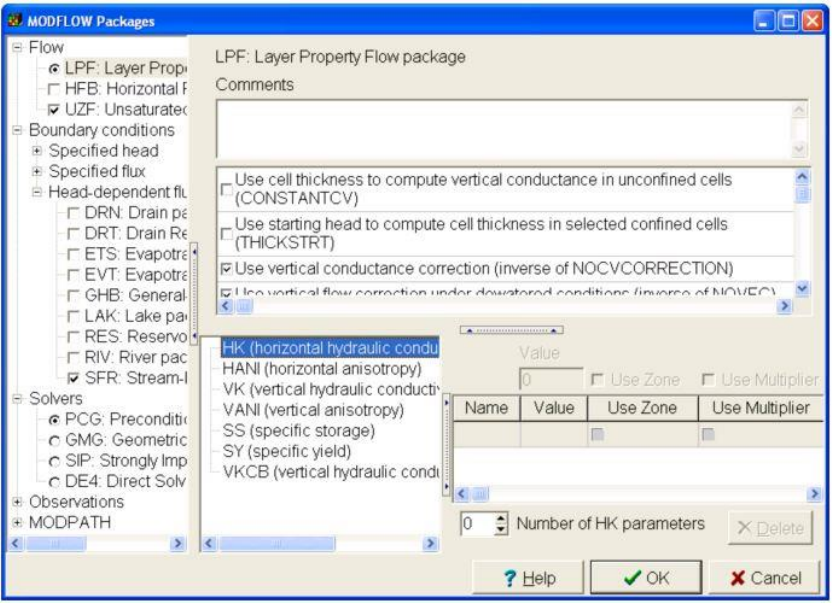Image resolution: width=832 pixels, height=603 pixels.
Task: Check the CONSTANTCV cell thickness option
Action: click(x=227, y=189)
